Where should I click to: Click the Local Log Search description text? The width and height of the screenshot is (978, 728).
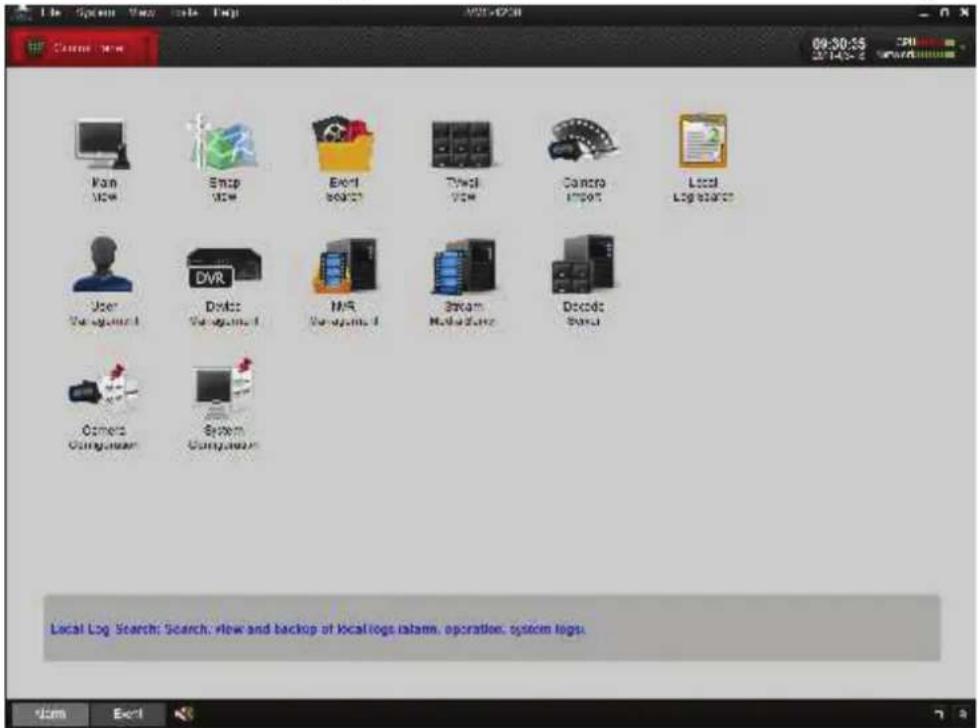[x=317, y=629]
